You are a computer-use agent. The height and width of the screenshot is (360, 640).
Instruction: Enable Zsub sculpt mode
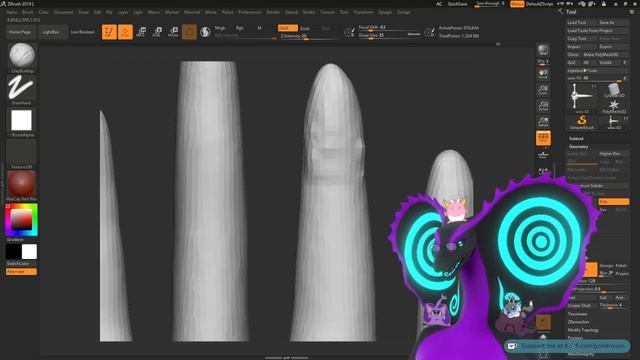point(305,28)
